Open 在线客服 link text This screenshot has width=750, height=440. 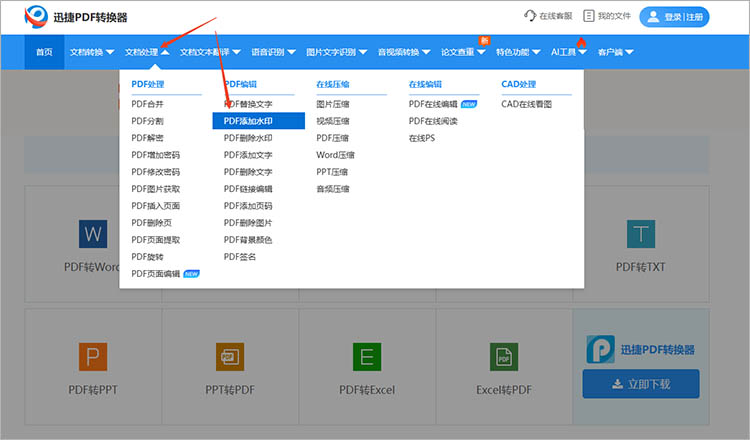(x=555, y=16)
